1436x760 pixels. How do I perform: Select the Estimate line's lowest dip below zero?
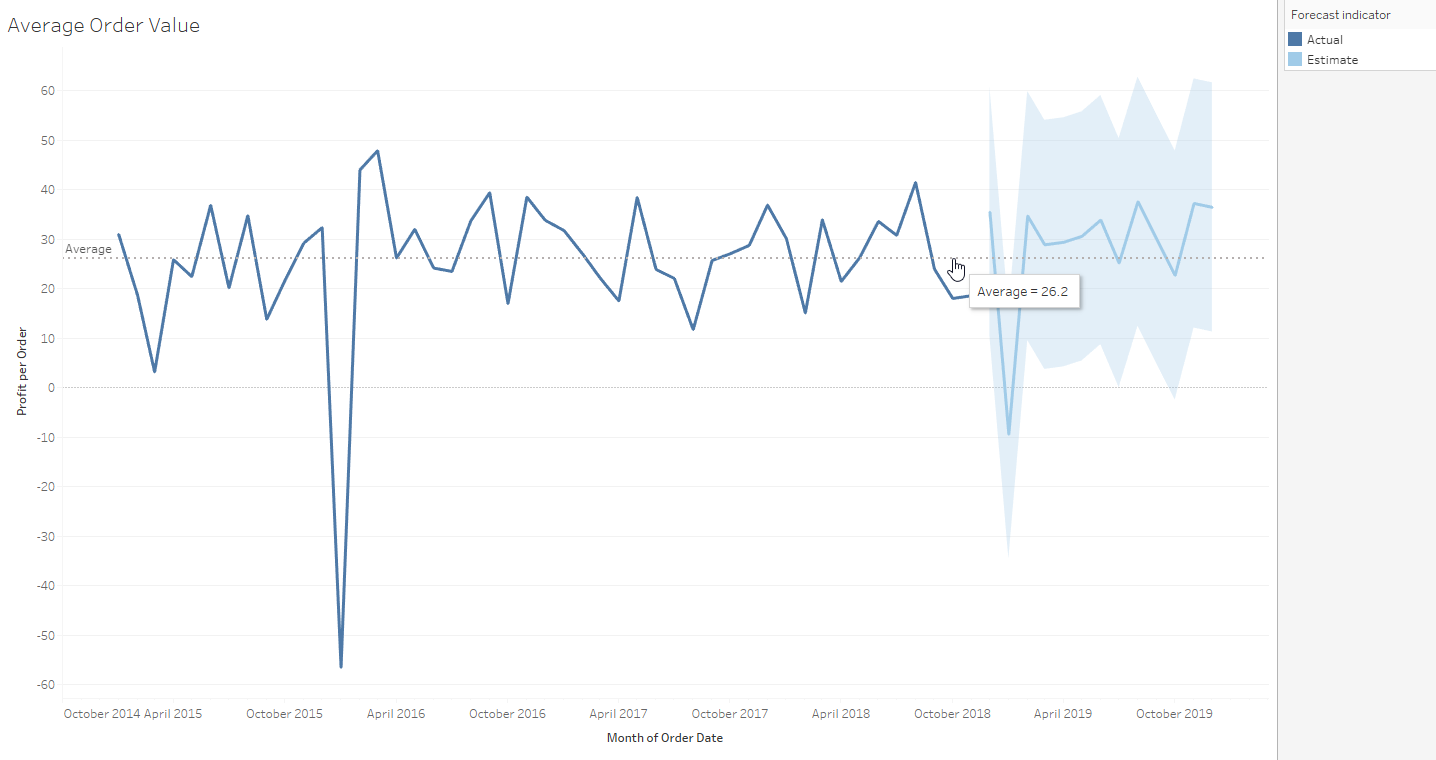click(1008, 434)
